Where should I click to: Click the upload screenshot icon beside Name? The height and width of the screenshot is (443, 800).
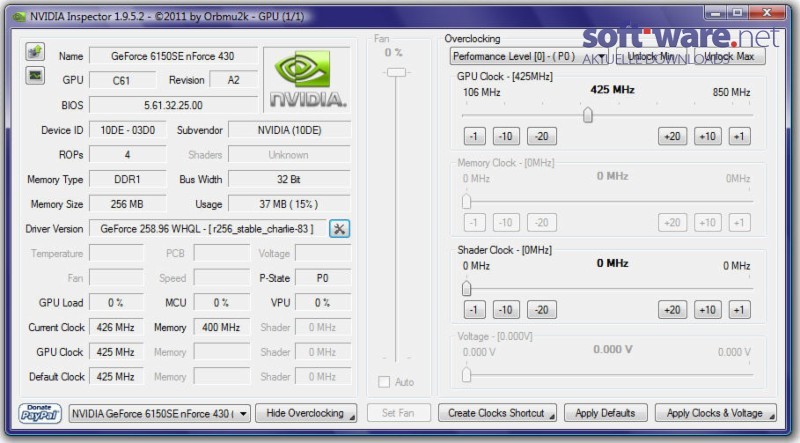35,52
